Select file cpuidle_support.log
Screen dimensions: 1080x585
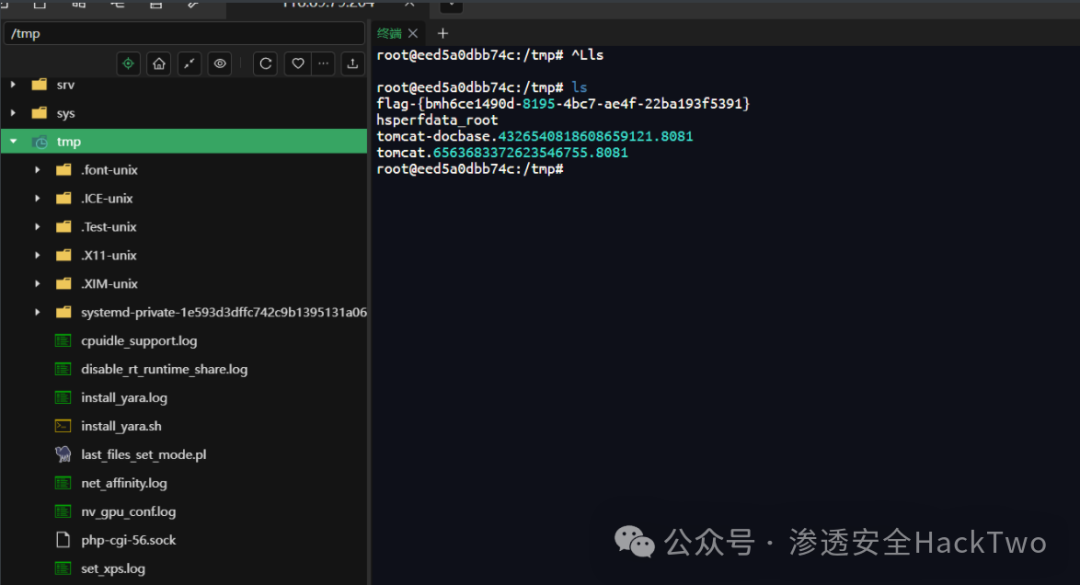[138, 340]
